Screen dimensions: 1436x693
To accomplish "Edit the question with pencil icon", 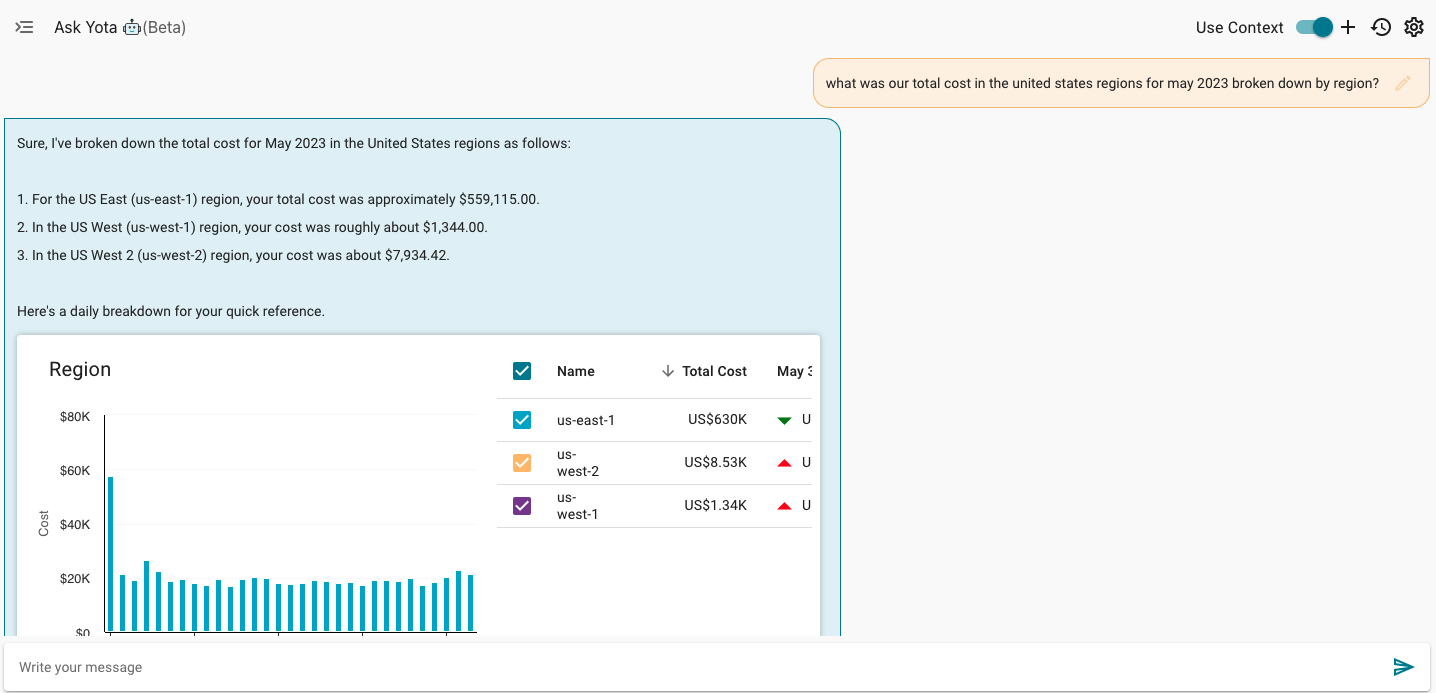I will click(x=1403, y=83).
